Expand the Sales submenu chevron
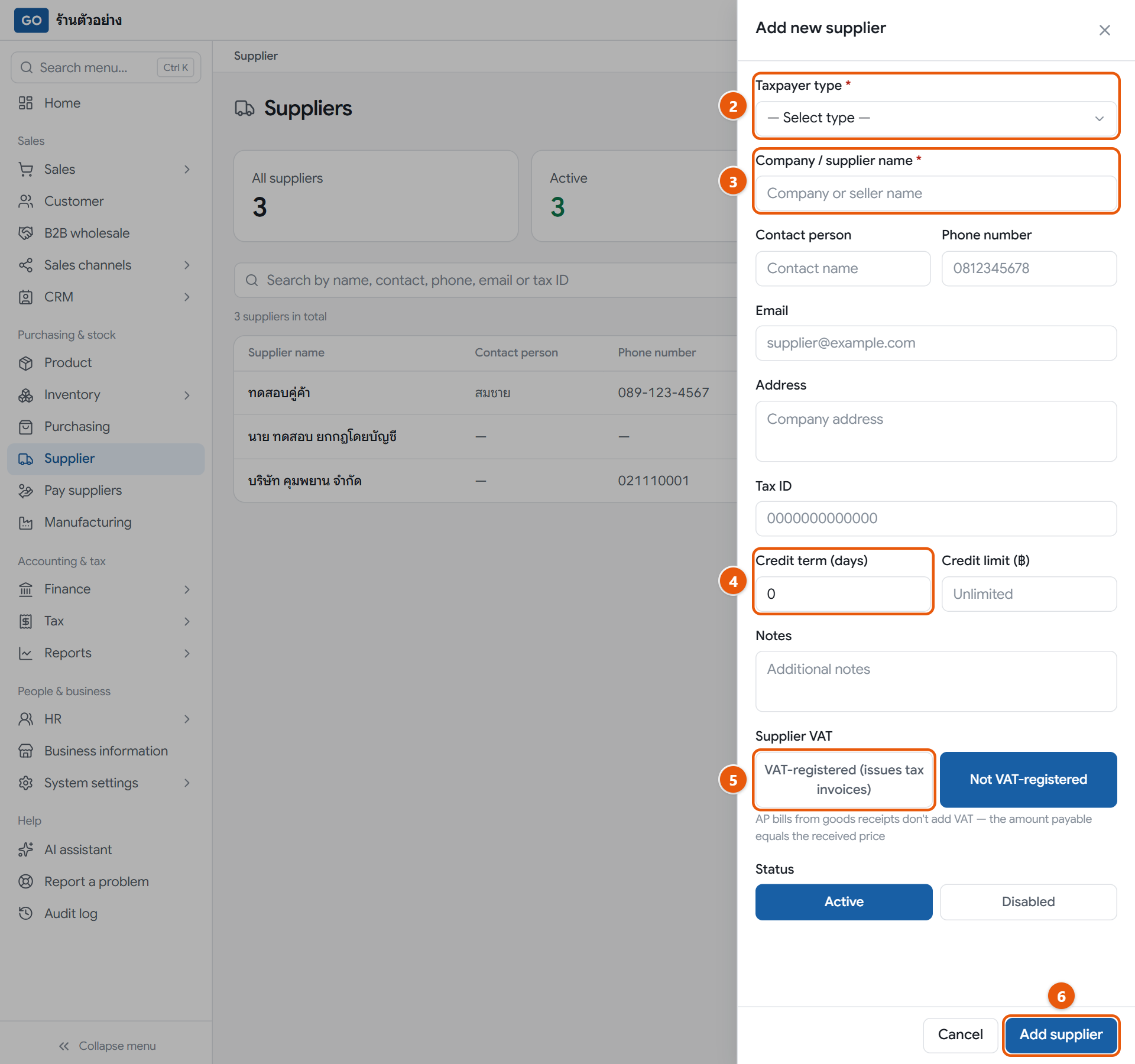The width and height of the screenshot is (1135, 1064). point(187,170)
